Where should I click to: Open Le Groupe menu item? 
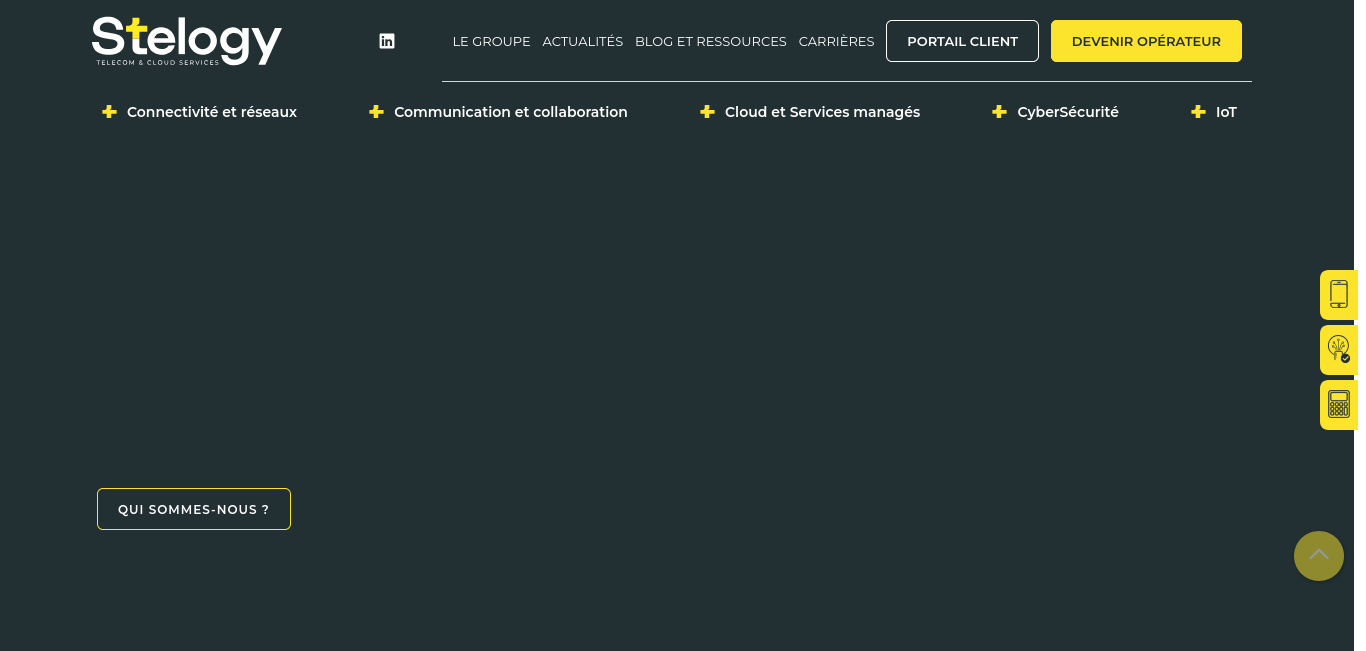point(491,41)
